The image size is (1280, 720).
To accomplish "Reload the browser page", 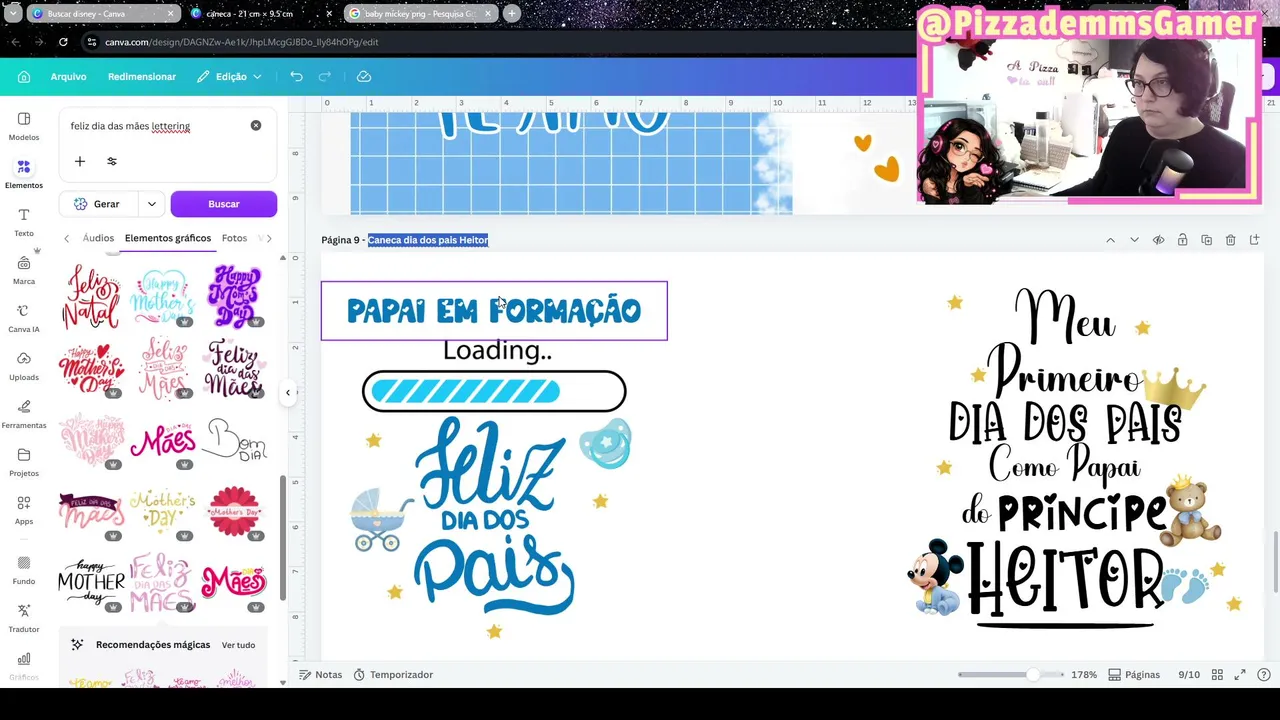I will pyautogui.click(x=63, y=42).
